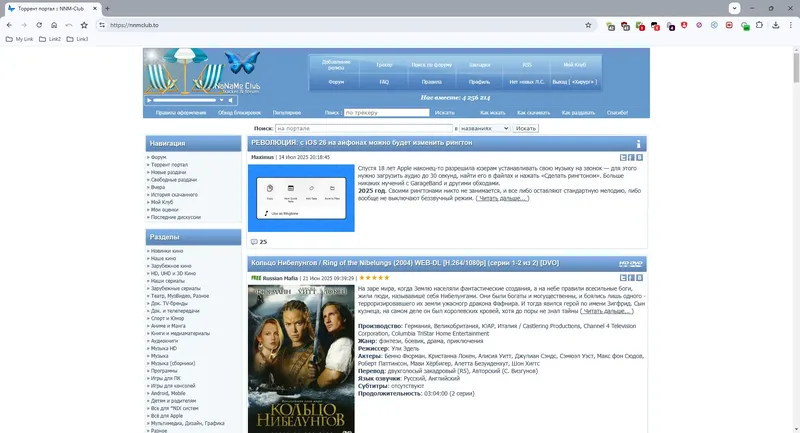Screen dimensions: 800x433
Task: Click the radio player progress bar
Action: (185, 100)
